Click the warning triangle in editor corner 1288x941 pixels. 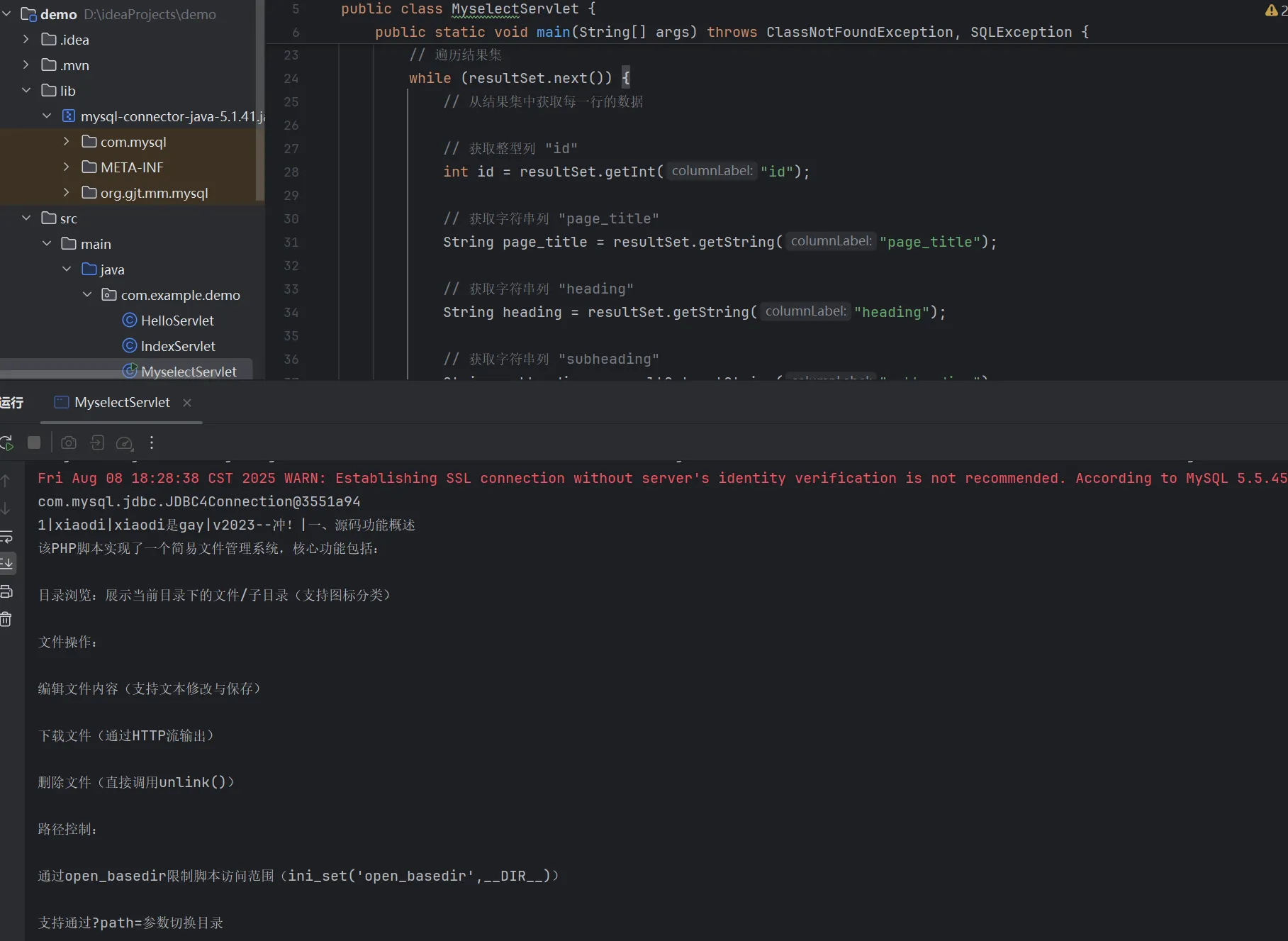tap(1272, 10)
